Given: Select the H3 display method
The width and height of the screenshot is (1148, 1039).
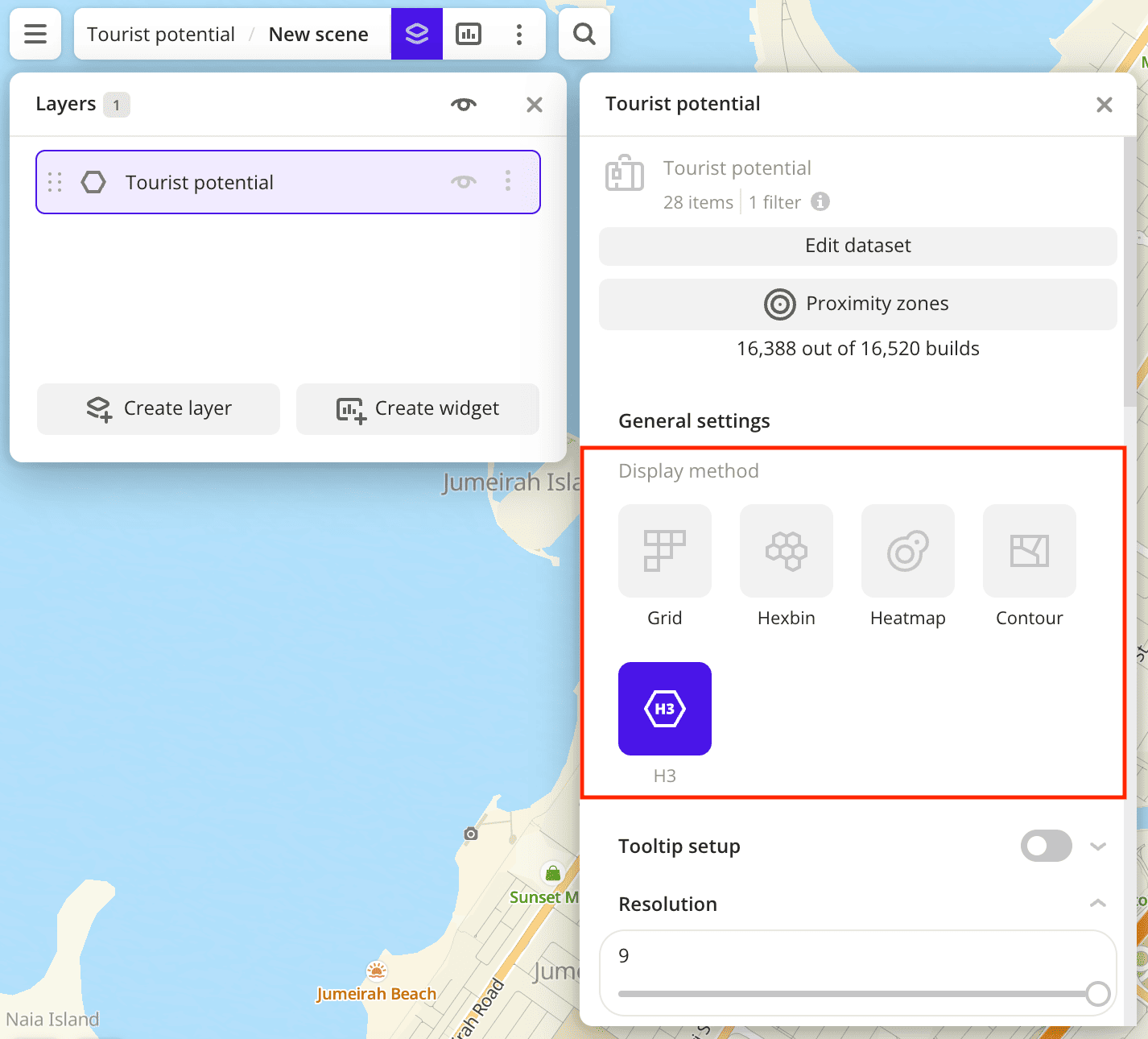Looking at the screenshot, I should pyautogui.click(x=664, y=709).
